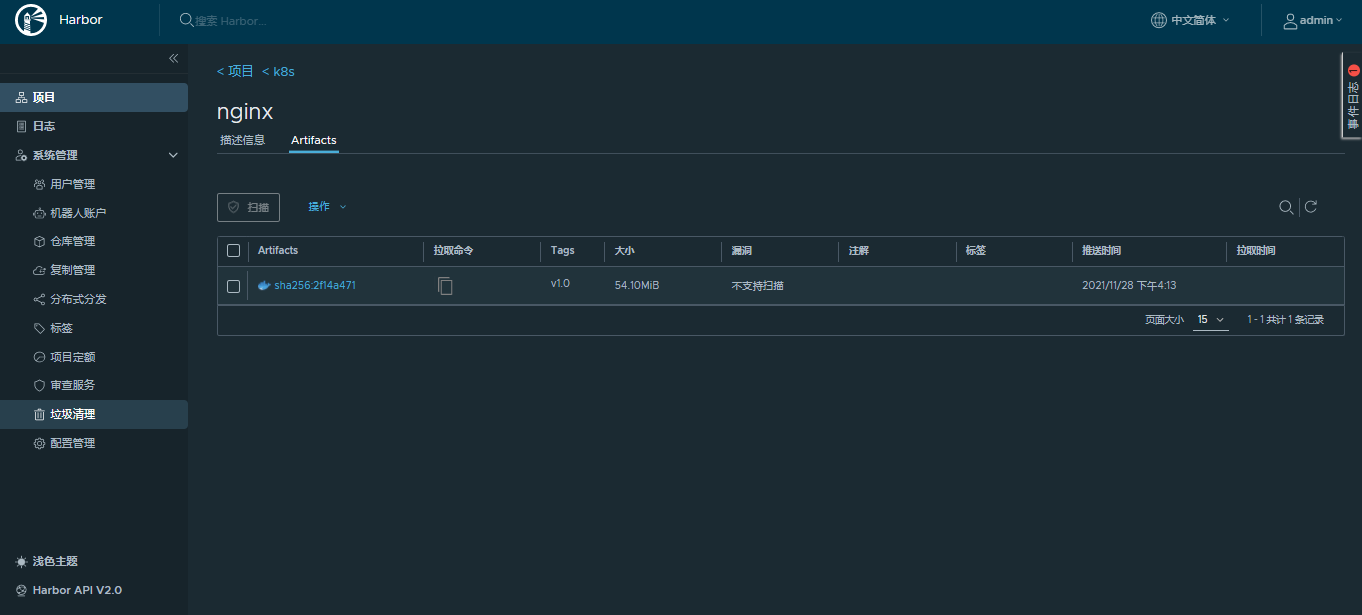Open 日志 in the sidebar menu

(94, 126)
